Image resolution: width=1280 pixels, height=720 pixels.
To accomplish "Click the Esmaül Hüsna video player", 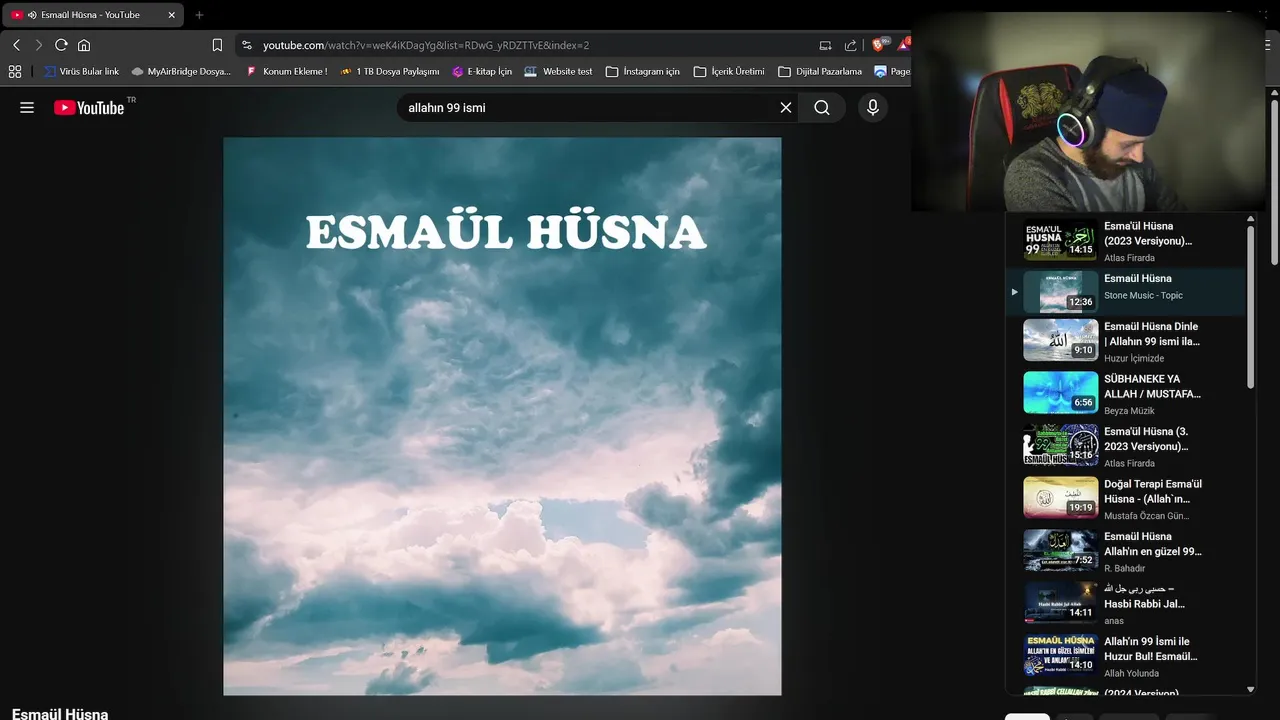I will [x=502, y=416].
